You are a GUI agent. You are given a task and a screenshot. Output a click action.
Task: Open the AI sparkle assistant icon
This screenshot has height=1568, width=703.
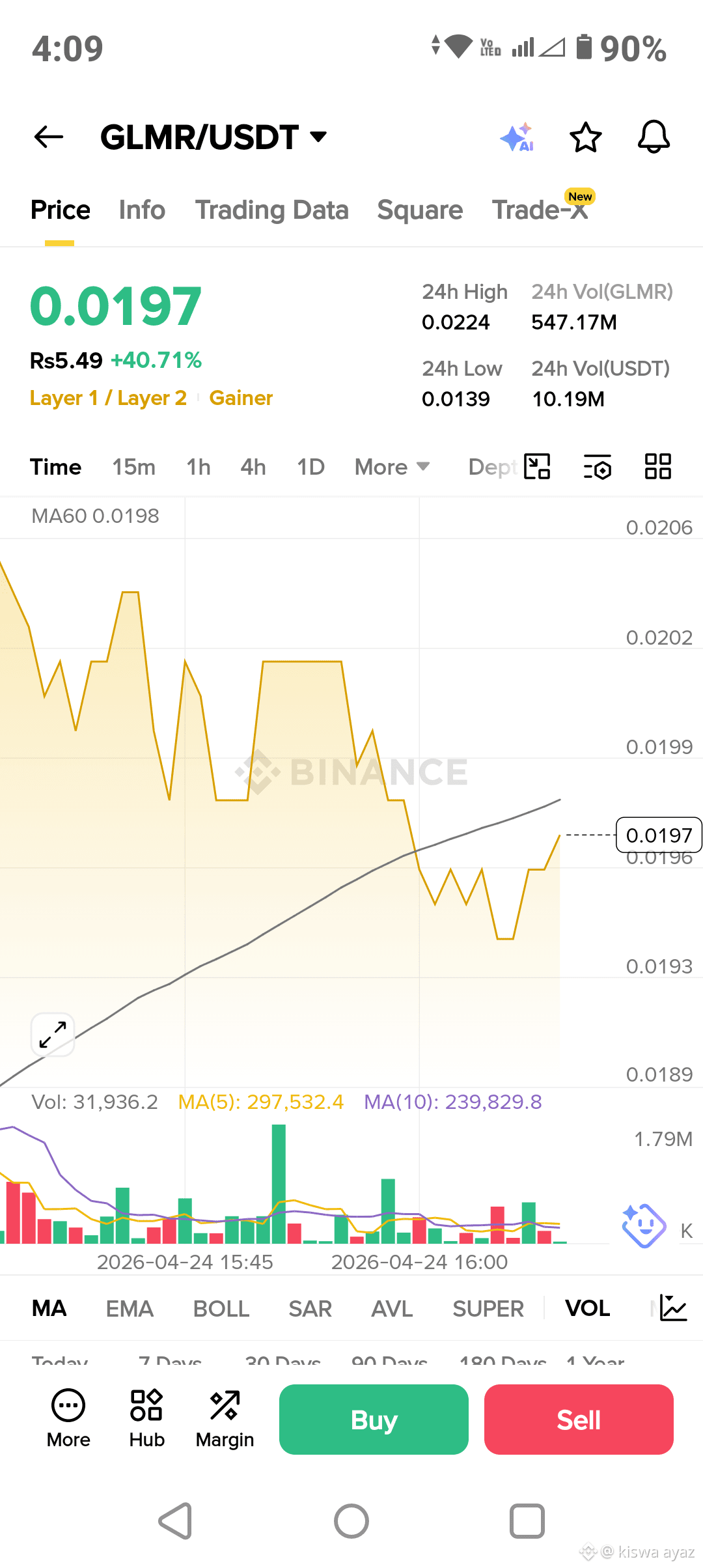(x=517, y=137)
